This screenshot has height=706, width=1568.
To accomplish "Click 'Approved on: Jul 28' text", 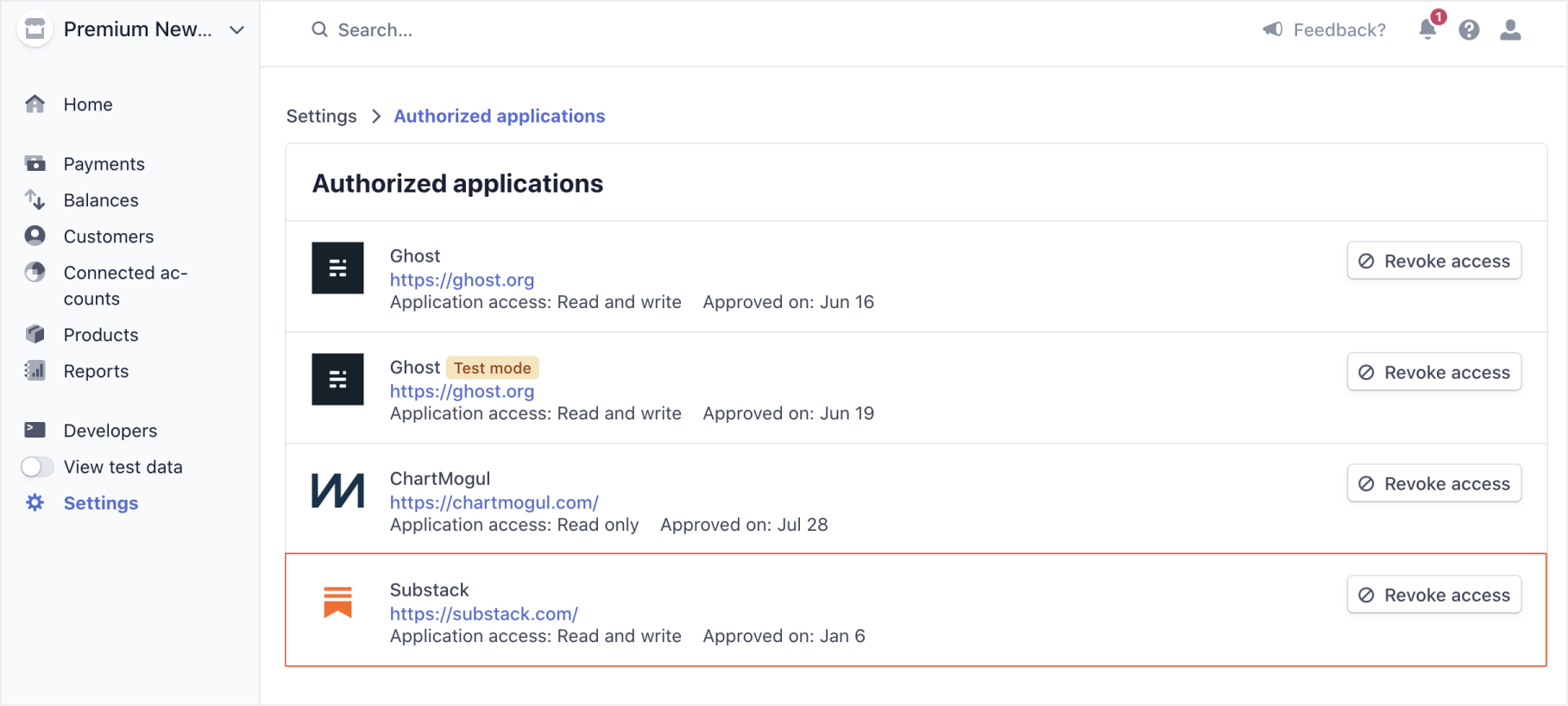I will [x=744, y=525].
